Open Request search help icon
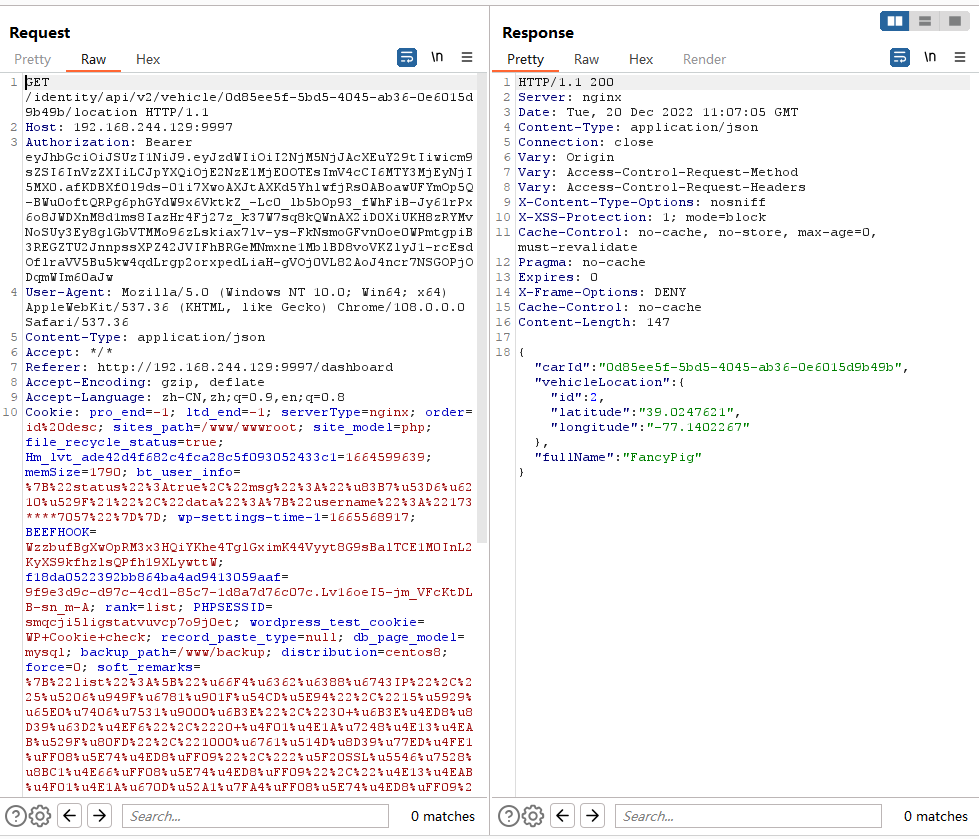This screenshot has width=979, height=839. click(x=16, y=816)
